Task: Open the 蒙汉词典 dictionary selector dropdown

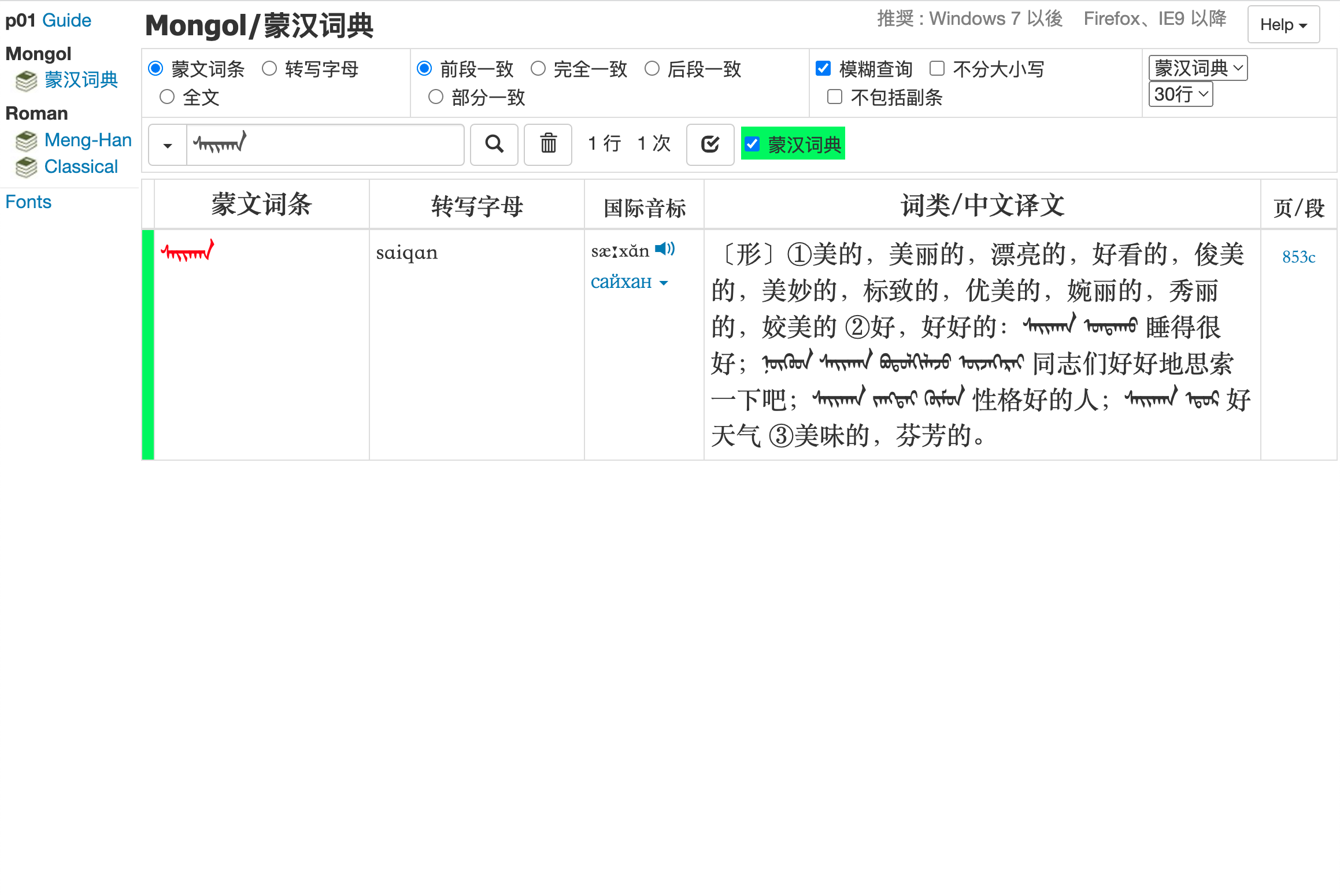Action: click(1197, 68)
